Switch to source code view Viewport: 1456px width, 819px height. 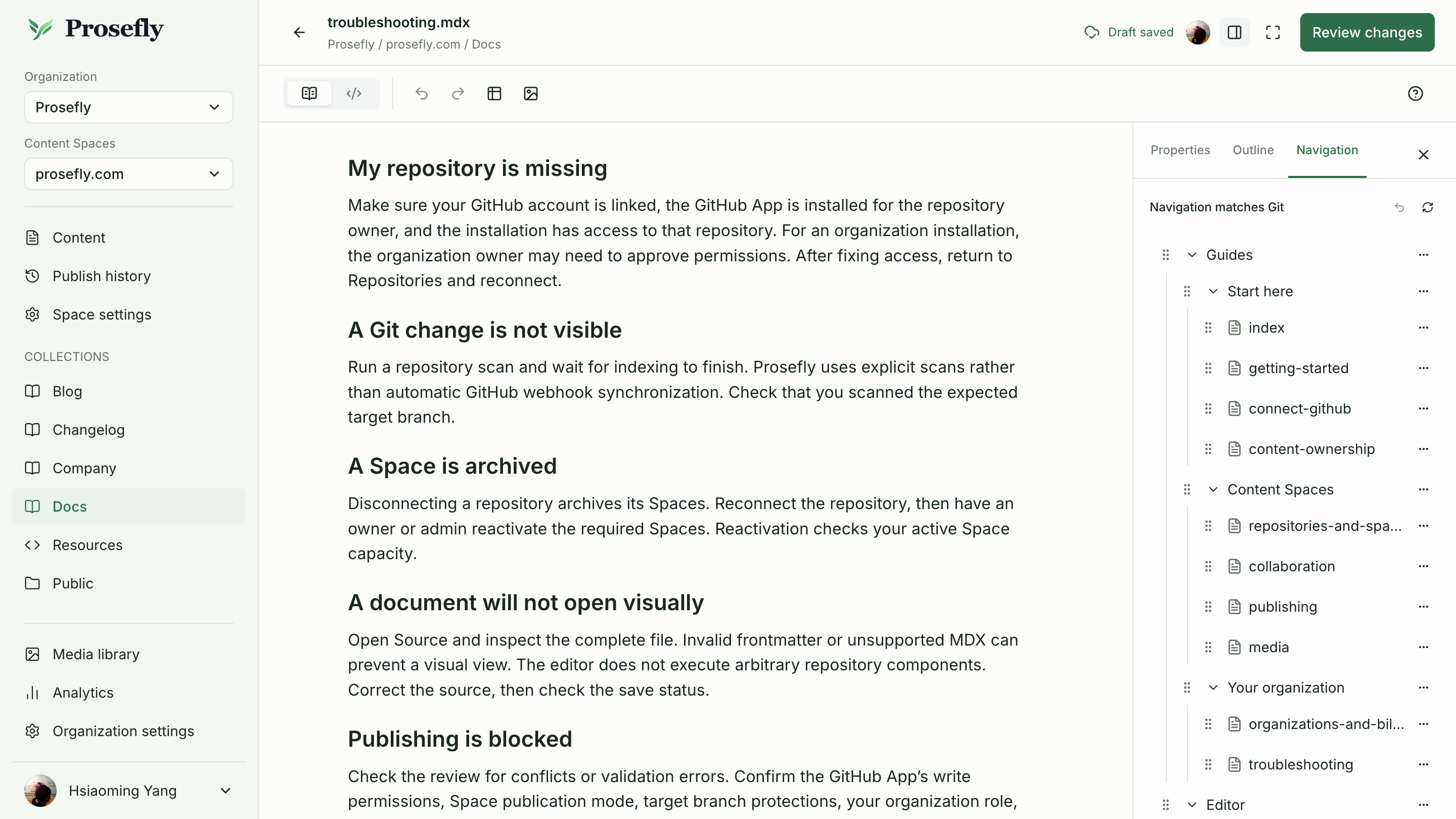(x=354, y=93)
